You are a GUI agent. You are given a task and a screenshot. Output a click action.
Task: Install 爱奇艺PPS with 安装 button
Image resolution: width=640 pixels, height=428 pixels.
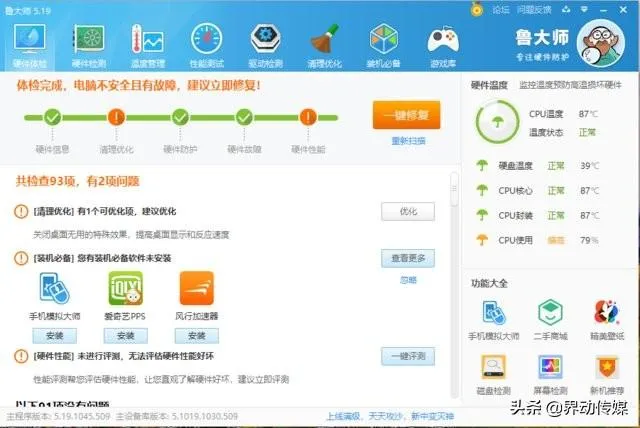pyautogui.click(x=126, y=336)
